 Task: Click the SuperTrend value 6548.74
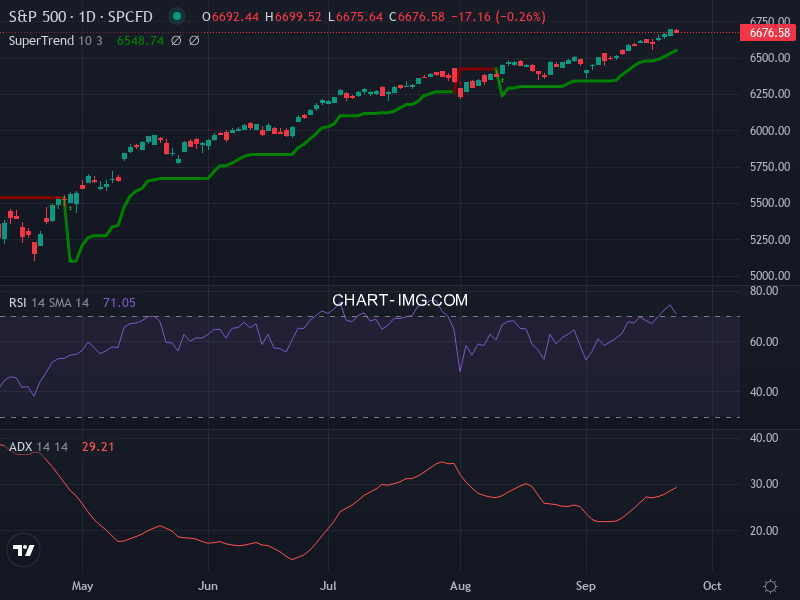coord(139,41)
